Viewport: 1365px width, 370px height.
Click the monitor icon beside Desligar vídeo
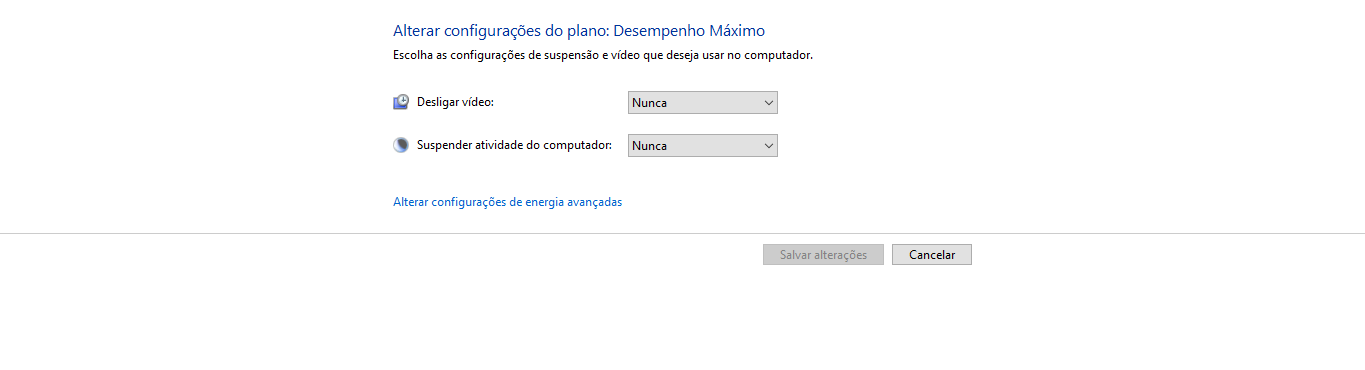pyautogui.click(x=401, y=102)
